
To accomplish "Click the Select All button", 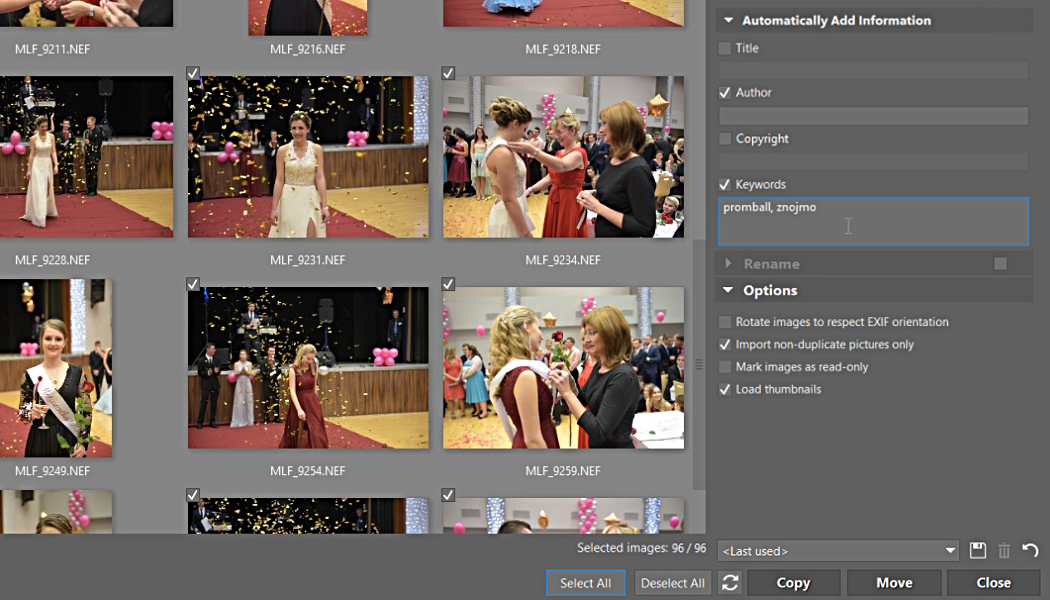I will (586, 583).
